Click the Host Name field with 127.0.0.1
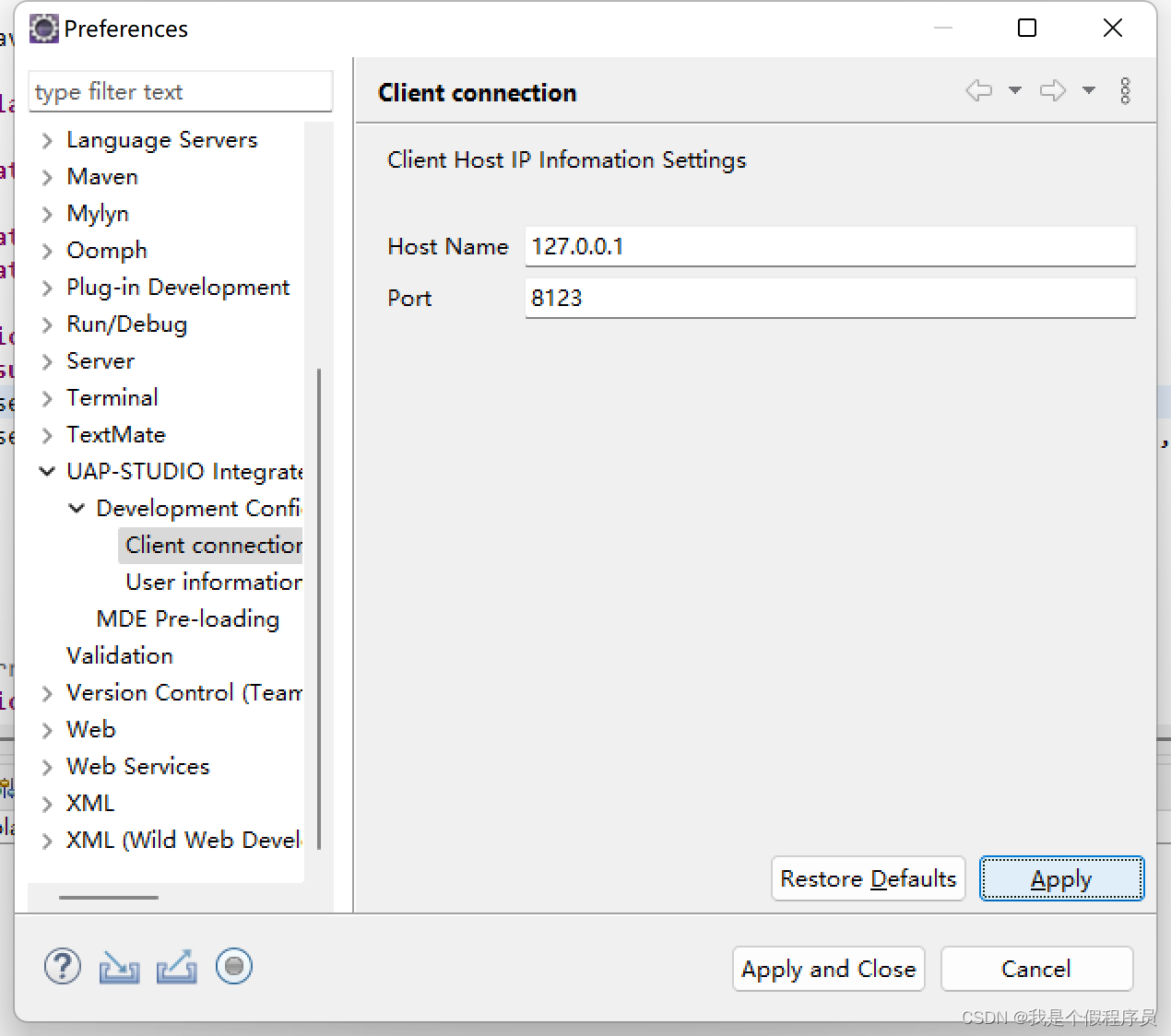This screenshot has height=1036, width=1171. pos(830,246)
